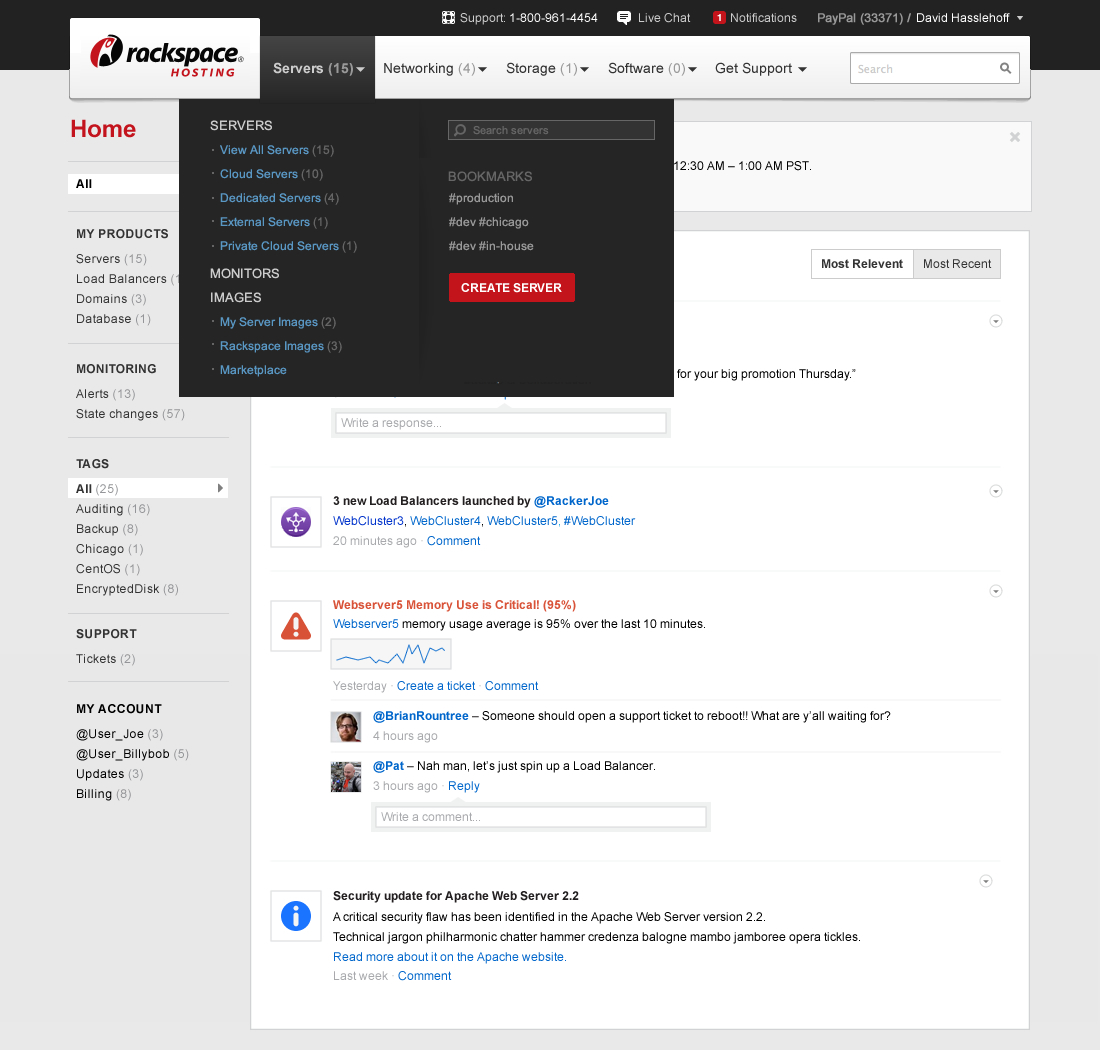This screenshot has width=1100, height=1050.
Task: Close the announcement banner with X
Action: (1015, 137)
